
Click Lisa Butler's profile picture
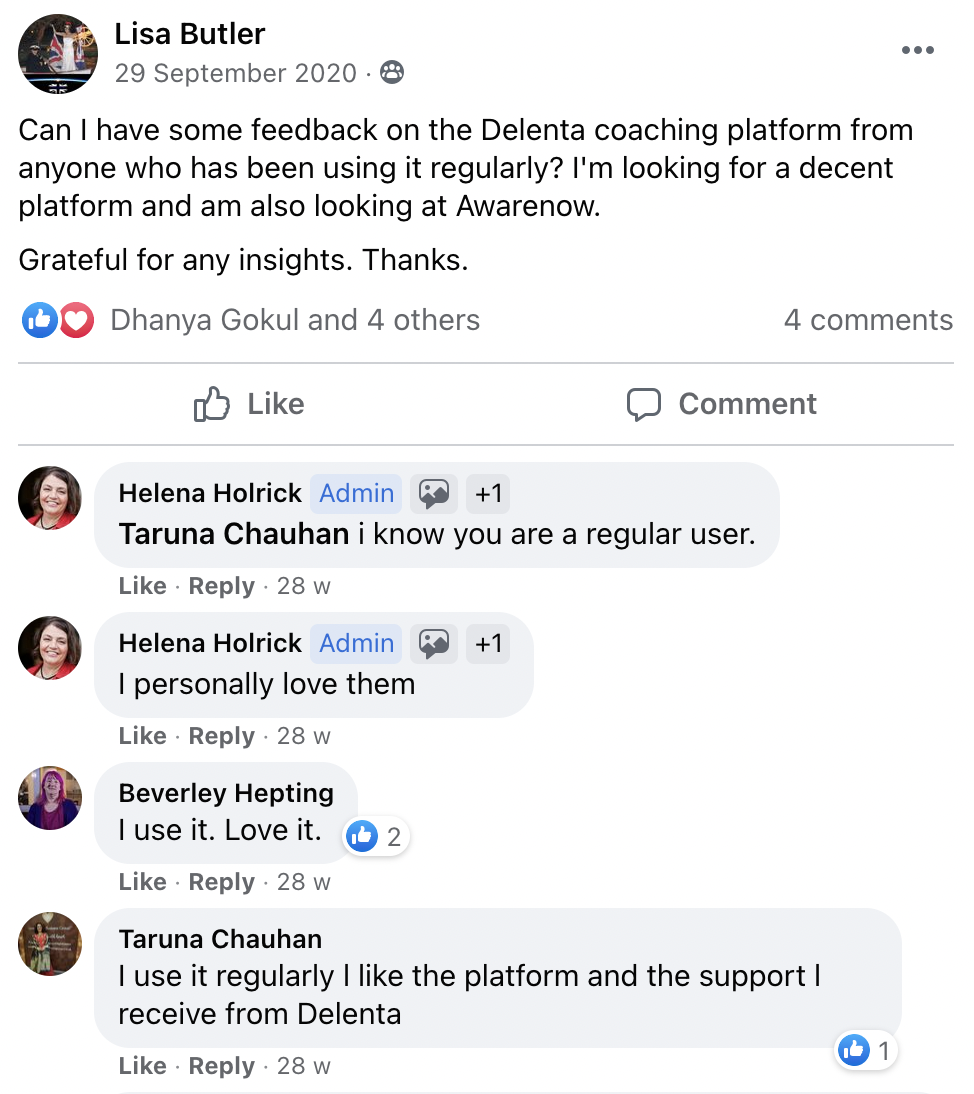click(58, 53)
